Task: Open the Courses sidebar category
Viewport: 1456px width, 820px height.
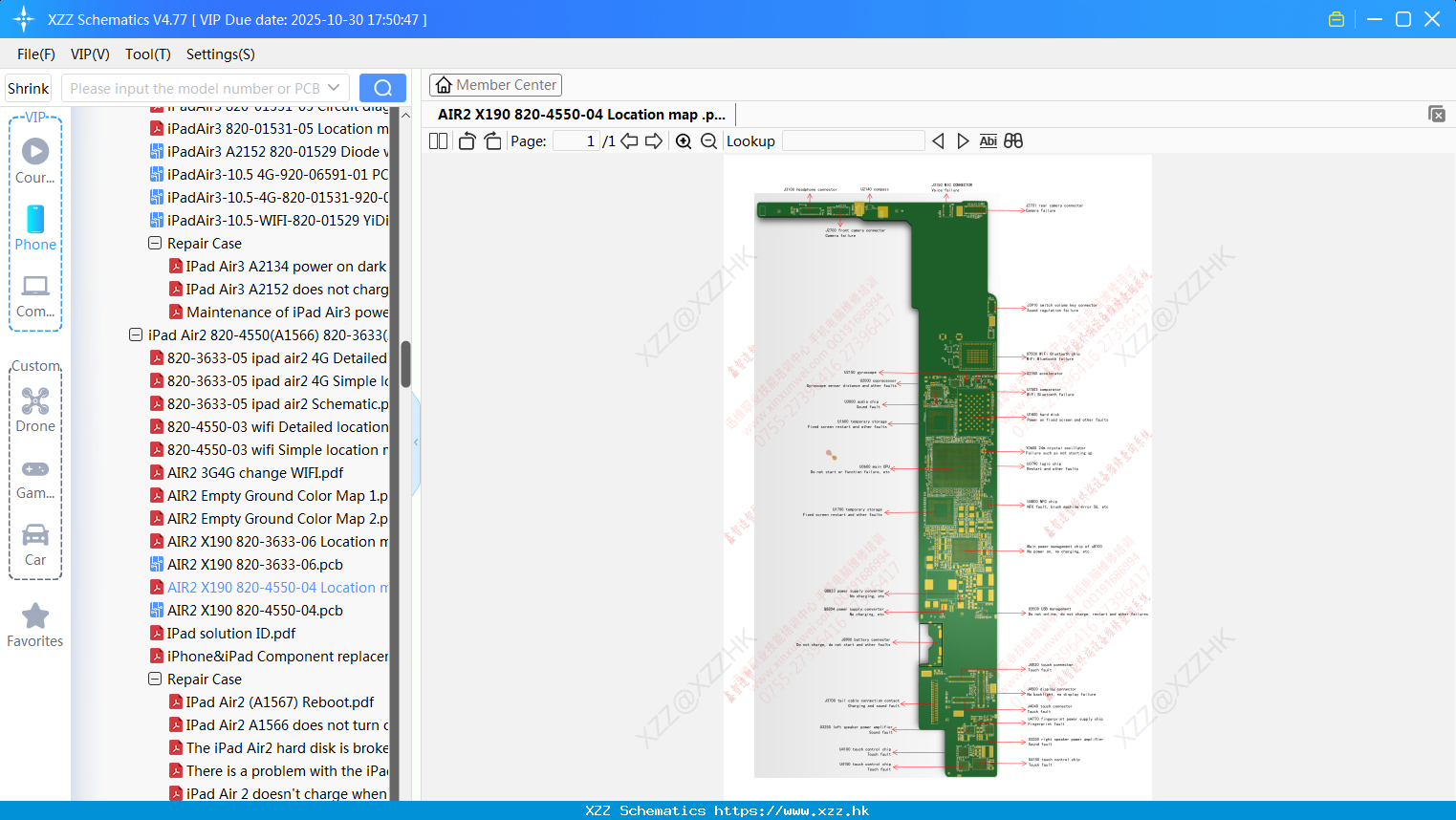Action: tap(35, 162)
